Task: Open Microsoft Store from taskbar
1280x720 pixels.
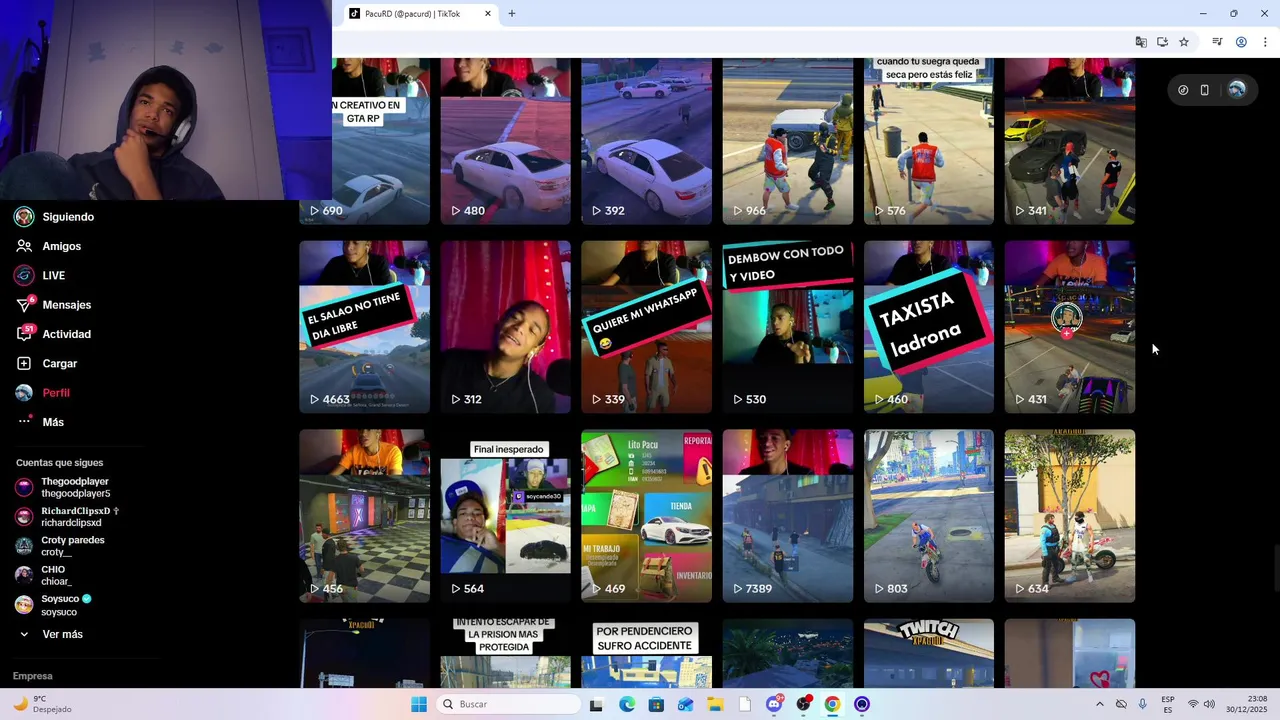Action: pyautogui.click(x=656, y=704)
